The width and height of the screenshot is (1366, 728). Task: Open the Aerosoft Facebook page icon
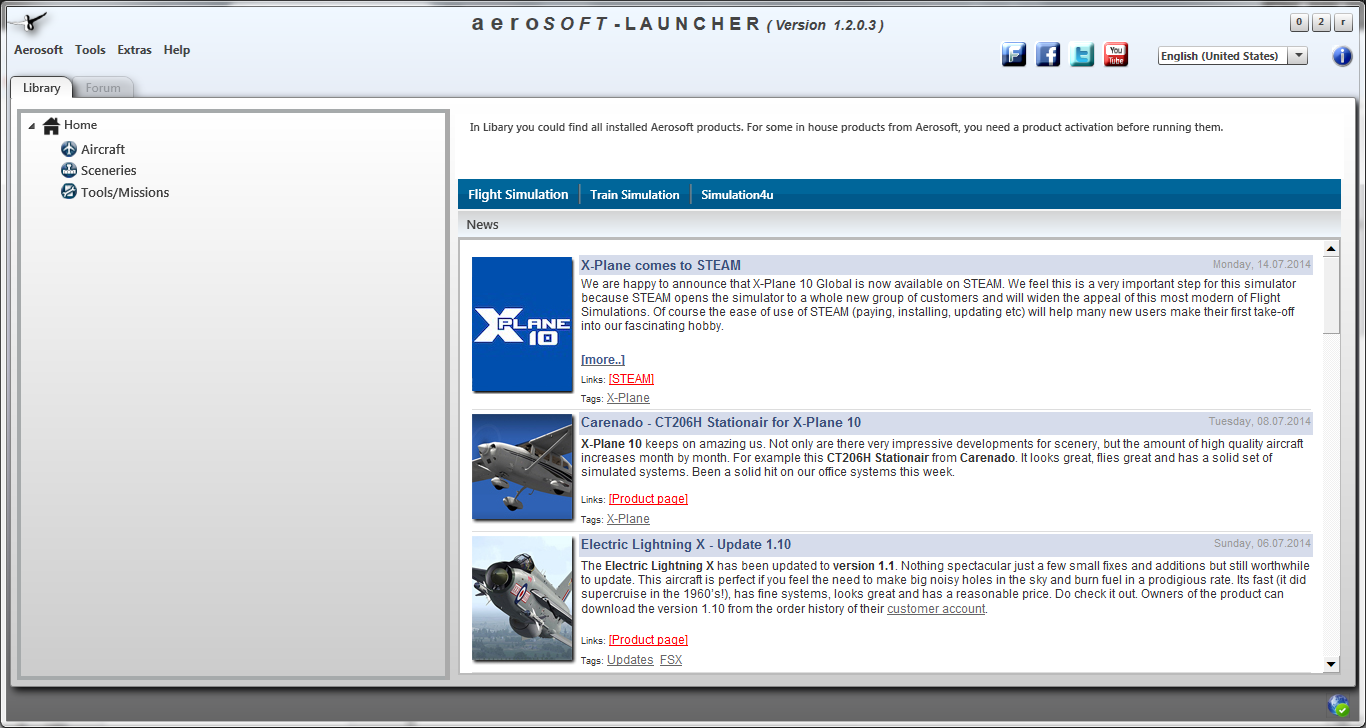point(1048,55)
